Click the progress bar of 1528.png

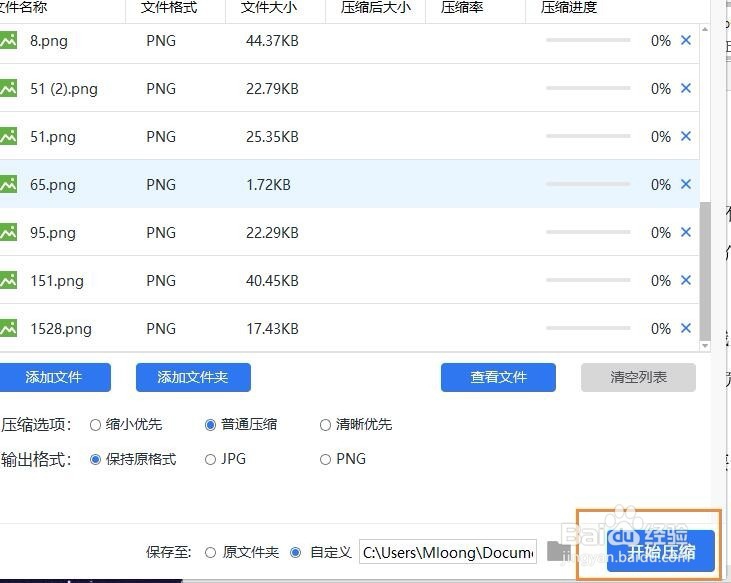point(588,329)
